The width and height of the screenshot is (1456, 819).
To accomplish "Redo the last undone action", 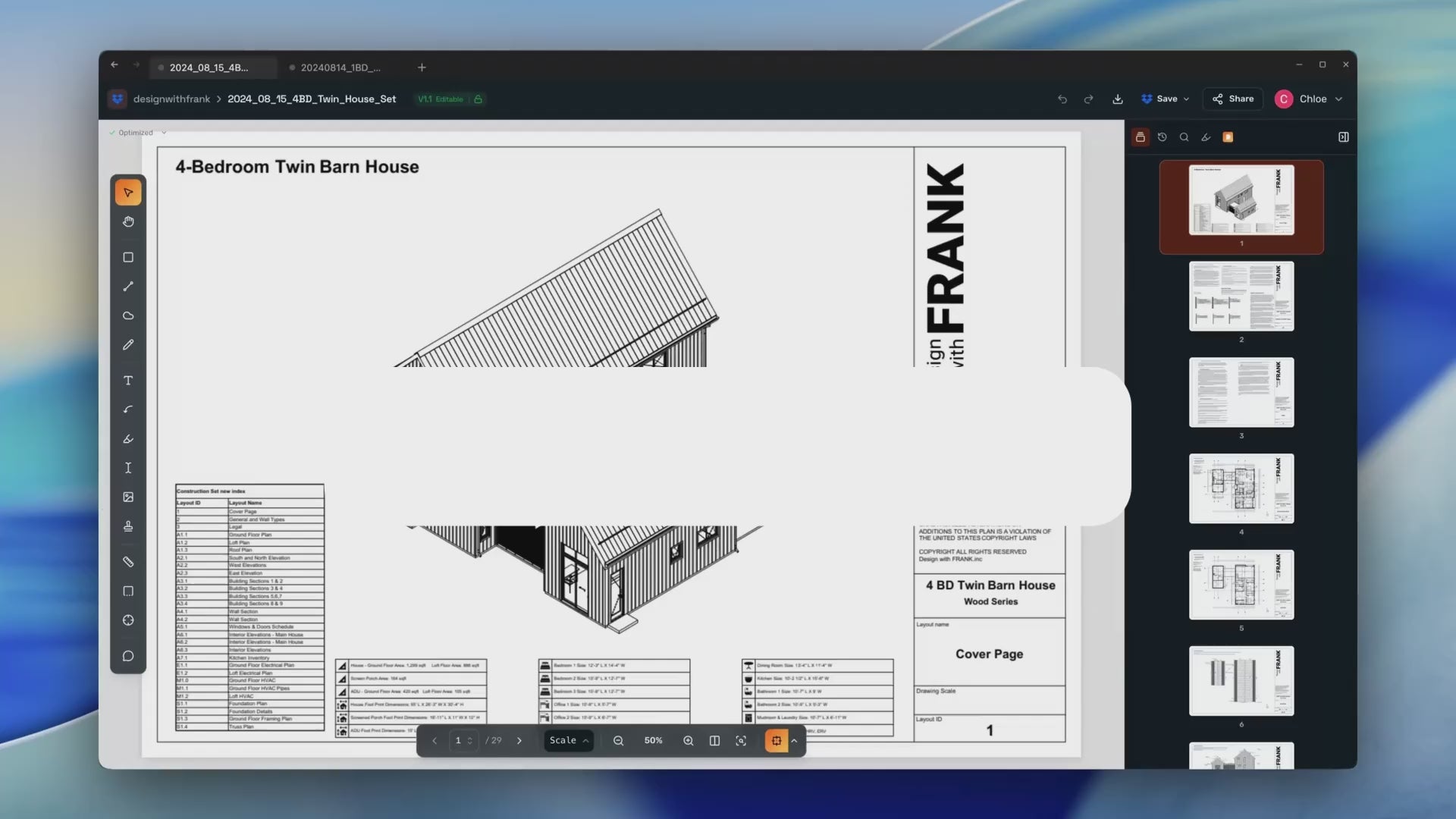I will click(1089, 99).
